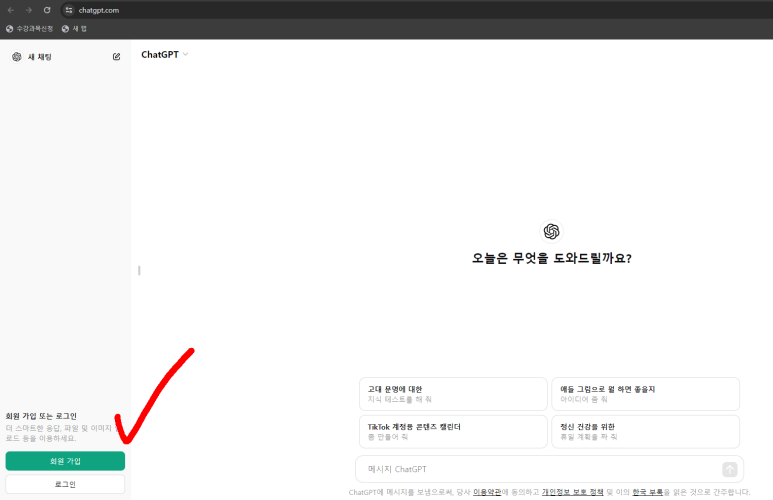Open the ChatGPT model dropdown
The width and height of the screenshot is (773, 500).
coord(165,55)
